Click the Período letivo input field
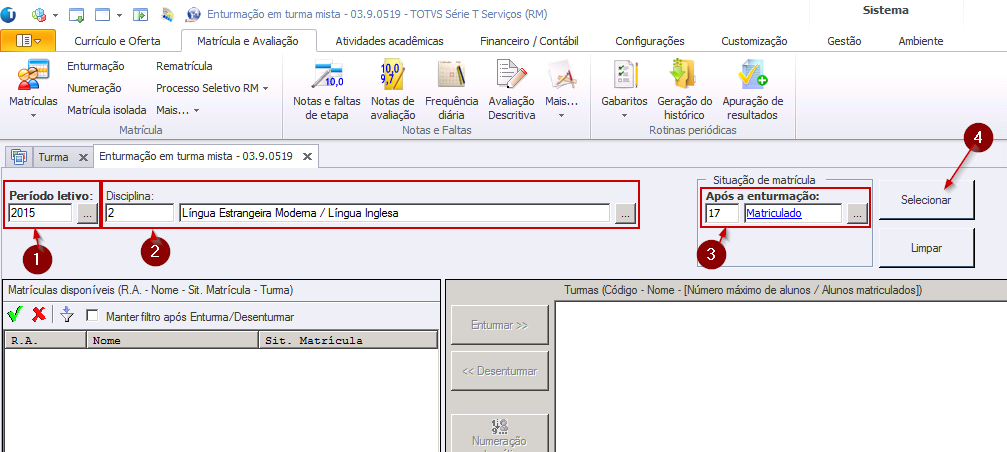 point(39,213)
